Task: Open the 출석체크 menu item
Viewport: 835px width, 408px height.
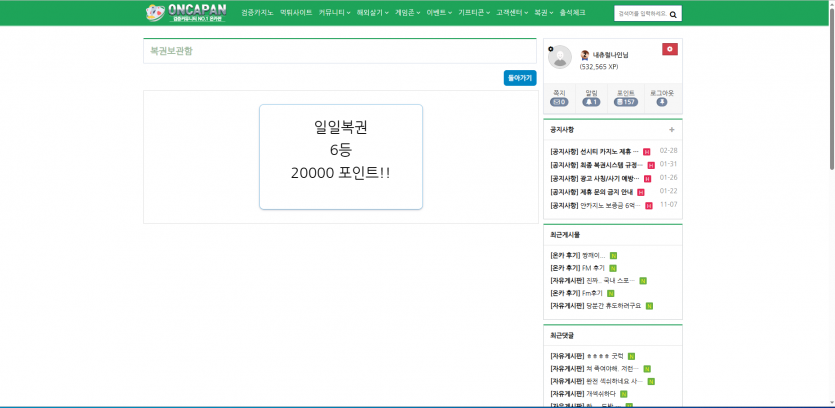Action: (572, 12)
